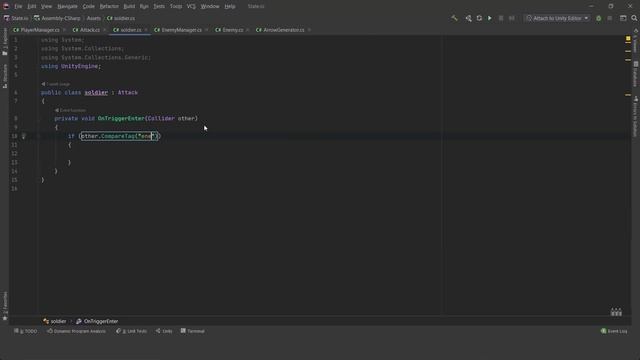This screenshot has height=360, width=640.
Task: Open the VCS menu
Action: click(x=191, y=7)
